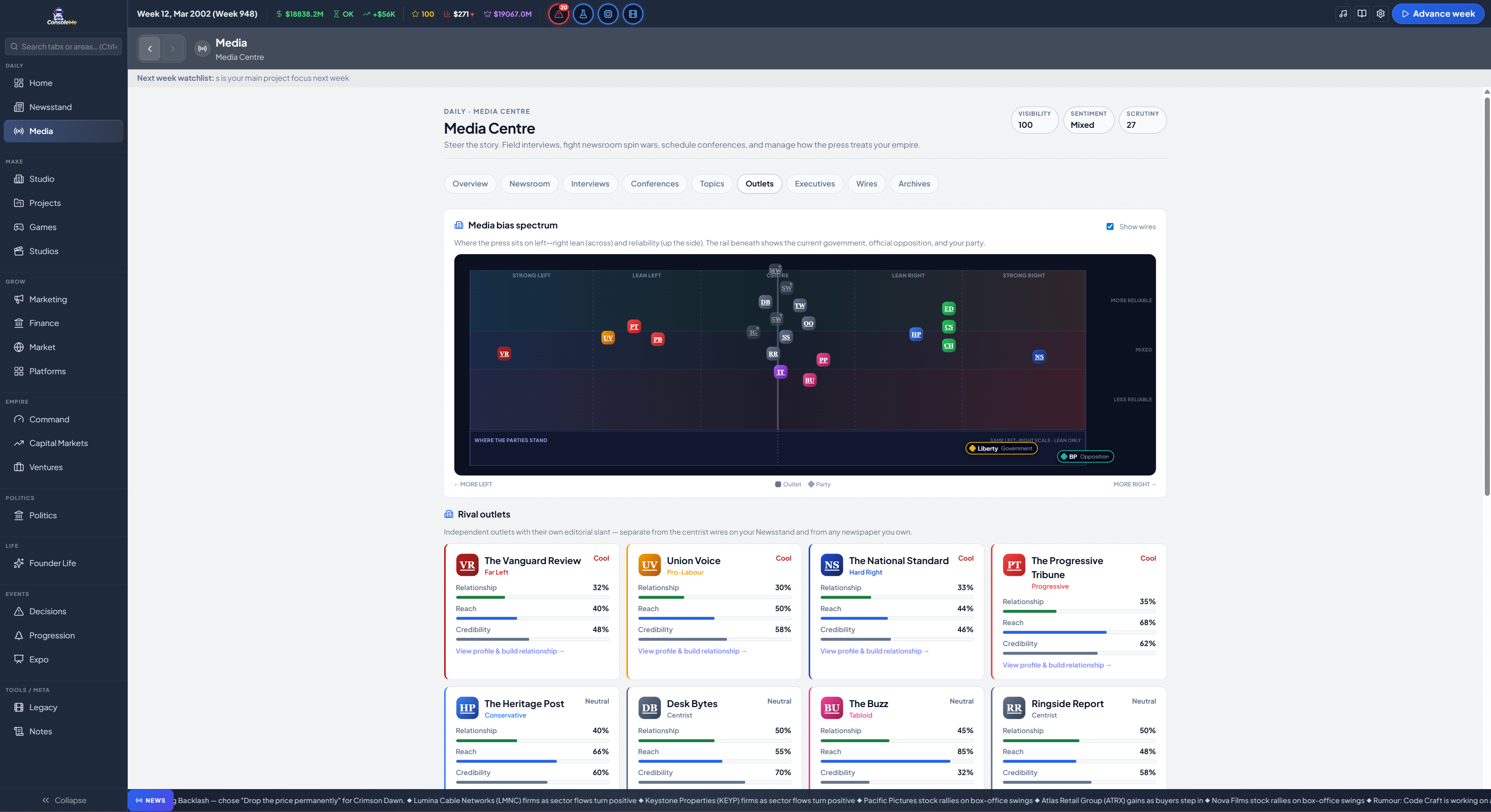Click the BP Opposition party chip
Viewport: 1491px width, 812px height.
click(1085, 457)
